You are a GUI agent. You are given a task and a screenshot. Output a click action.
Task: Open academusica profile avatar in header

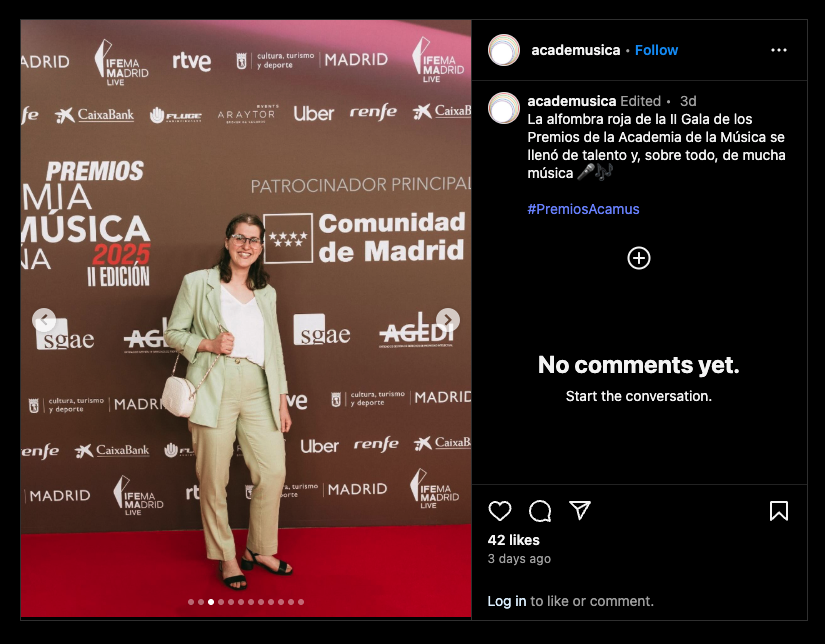[504, 50]
